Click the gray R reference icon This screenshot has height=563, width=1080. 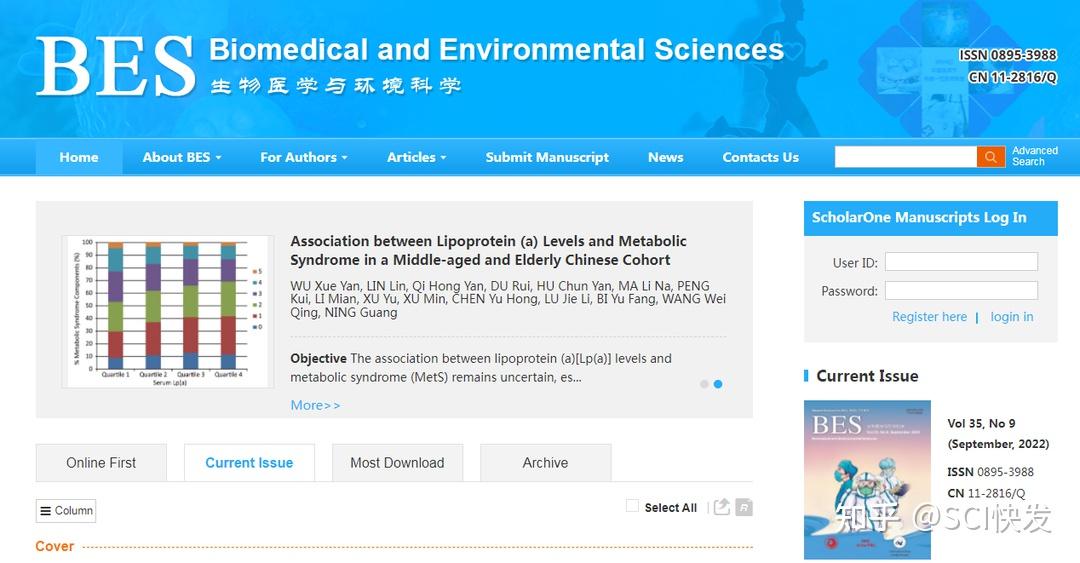[744, 507]
